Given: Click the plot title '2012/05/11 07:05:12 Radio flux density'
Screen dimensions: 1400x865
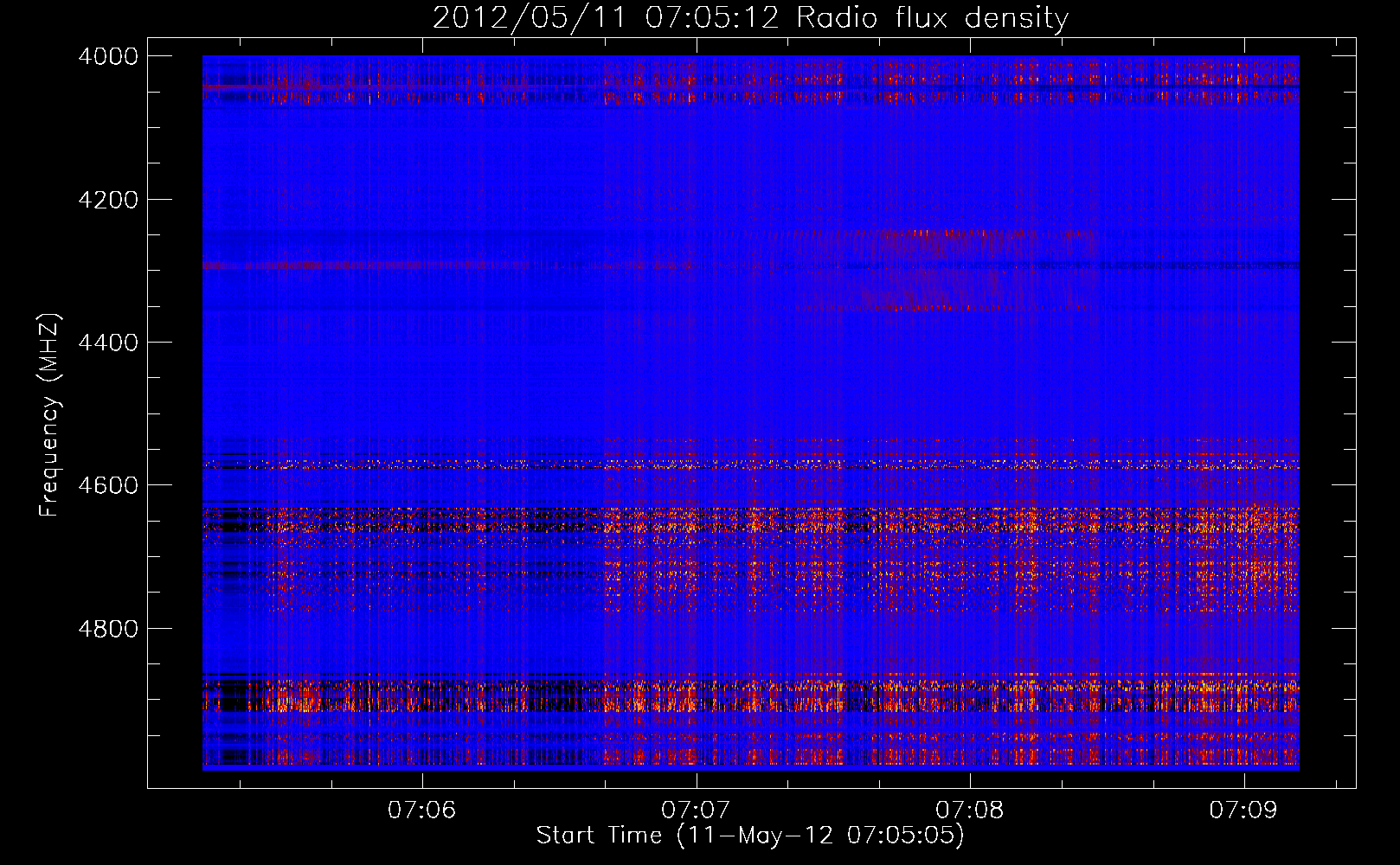Looking at the screenshot, I should pyautogui.click(x=750, y=18).
